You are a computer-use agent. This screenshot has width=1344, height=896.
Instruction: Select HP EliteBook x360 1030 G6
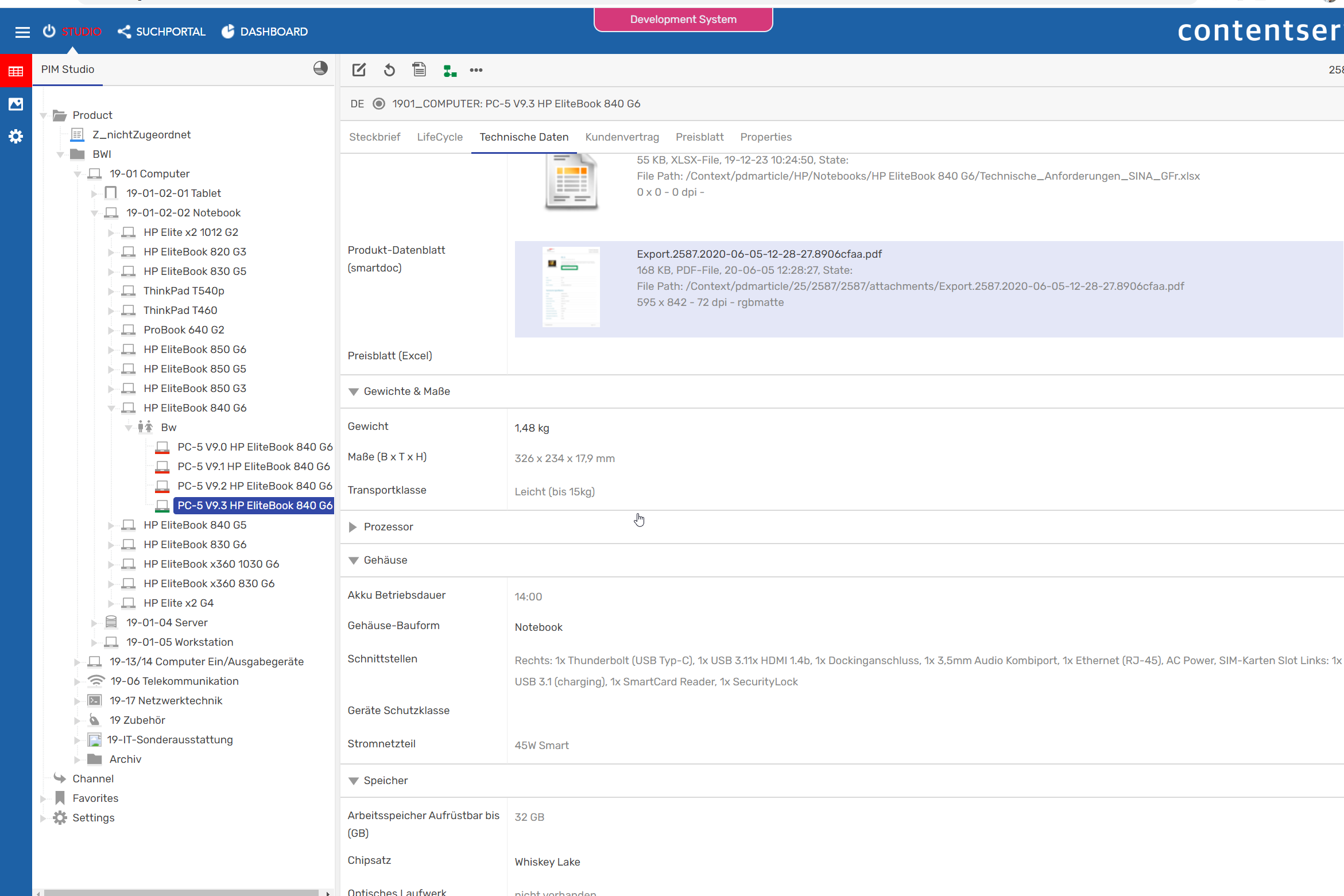[211, 564]
